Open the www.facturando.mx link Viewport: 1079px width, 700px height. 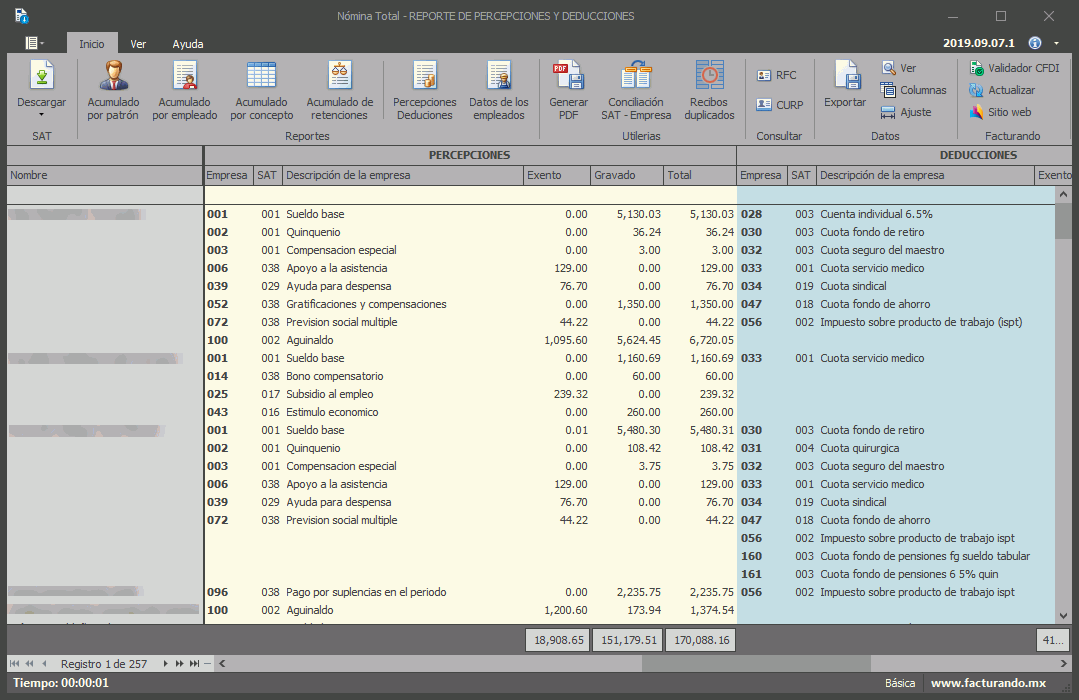(988, 683)
